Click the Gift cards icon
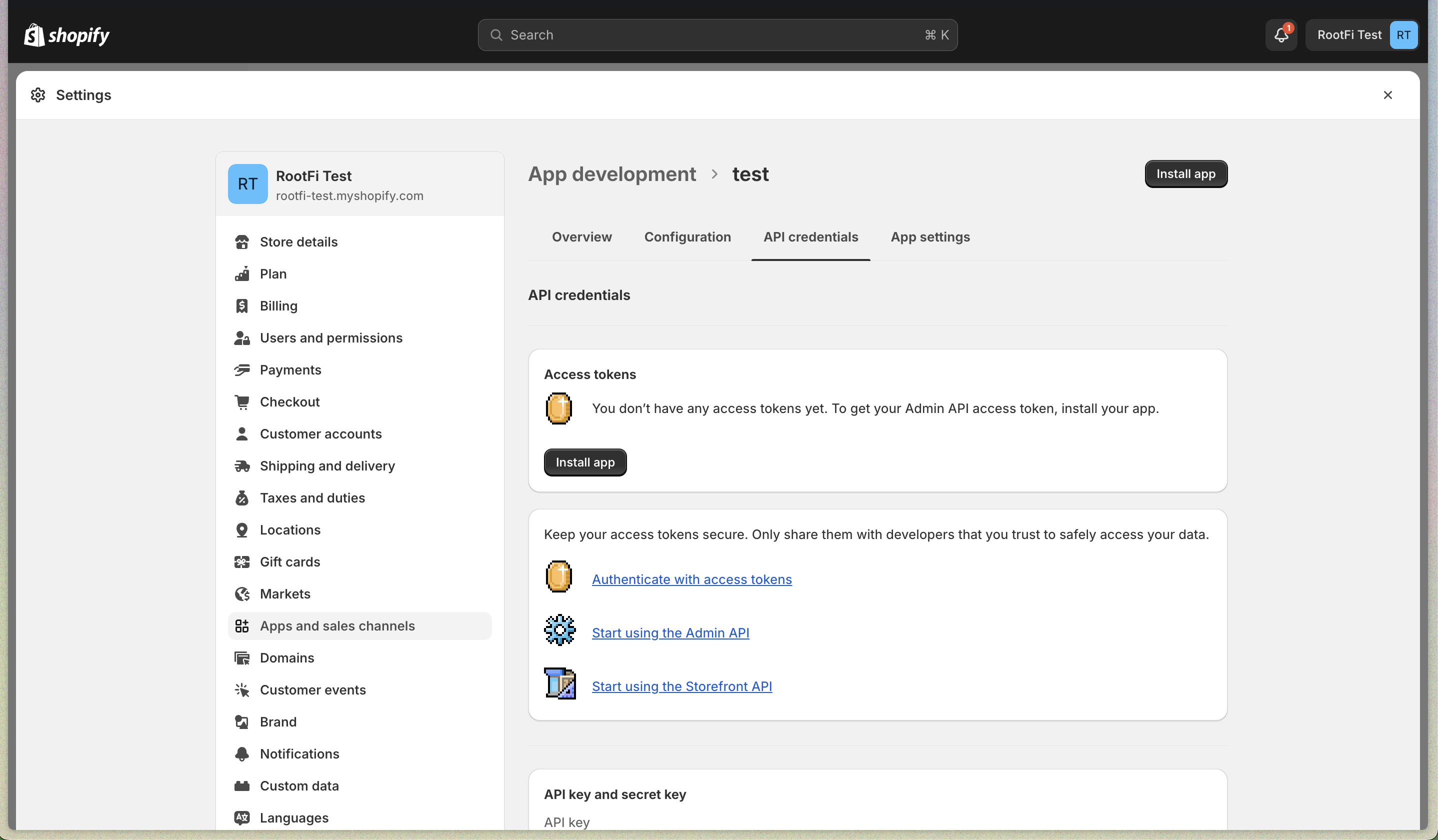 click(x=242, y=562)
